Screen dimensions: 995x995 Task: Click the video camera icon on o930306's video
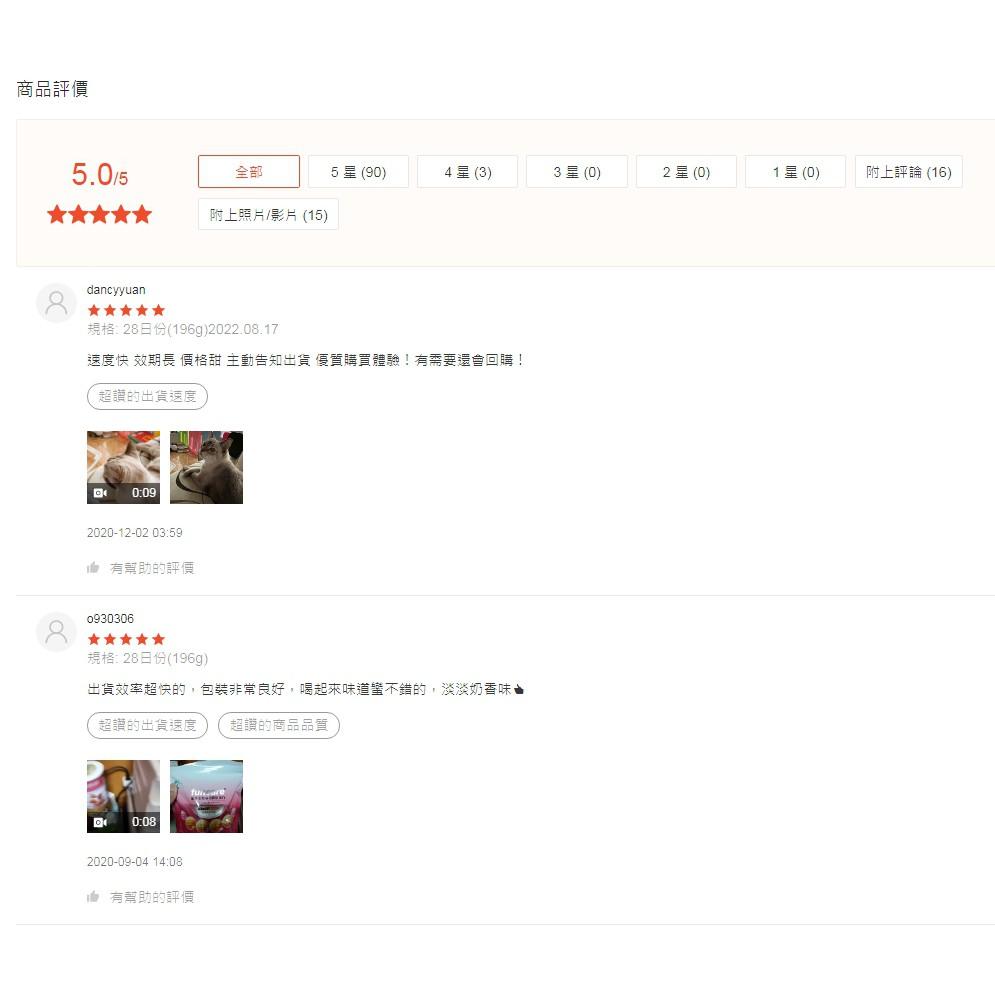99,821
